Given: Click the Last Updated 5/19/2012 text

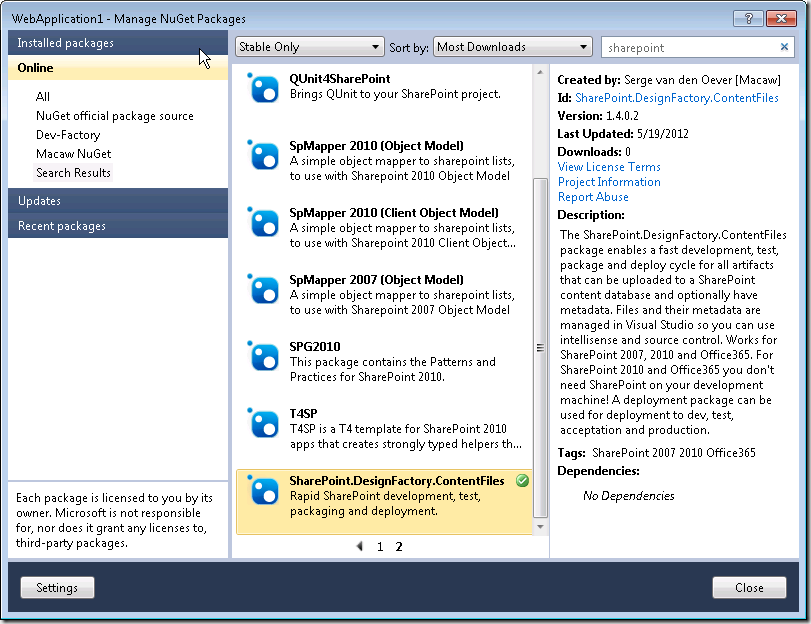Looking at the screenshot, I should click(623, 134).
